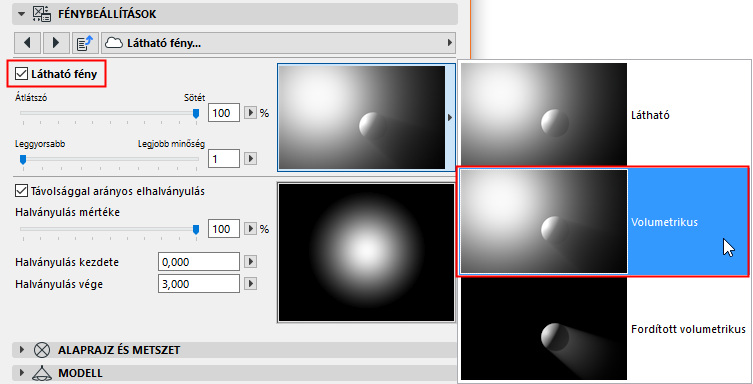Expand the MODELL section

pyautogui.click(x=22, y=372)
